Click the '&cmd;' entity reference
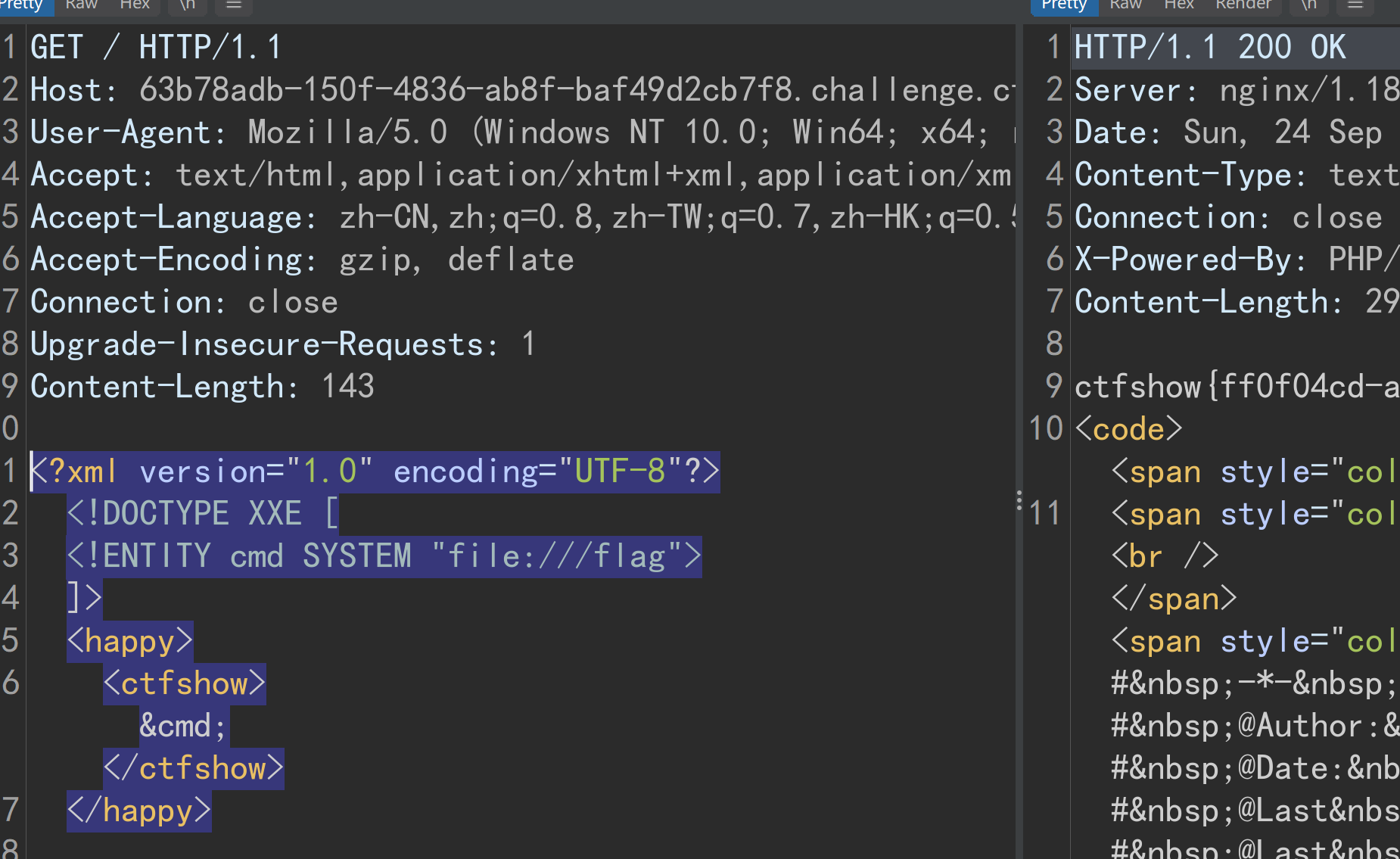1400x859 pixels. [x=184, y=726]
